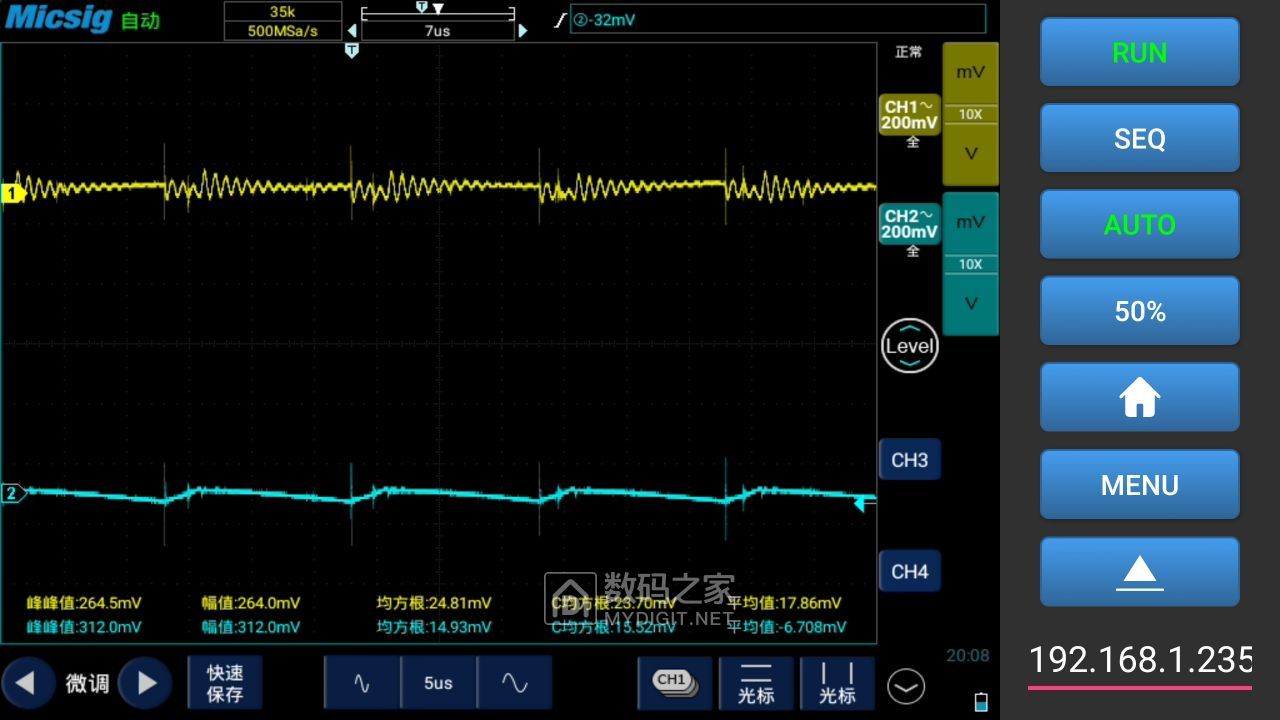Decrease CH2 scale toward V
Screen dimensions: 1280x720
point(970,303)
